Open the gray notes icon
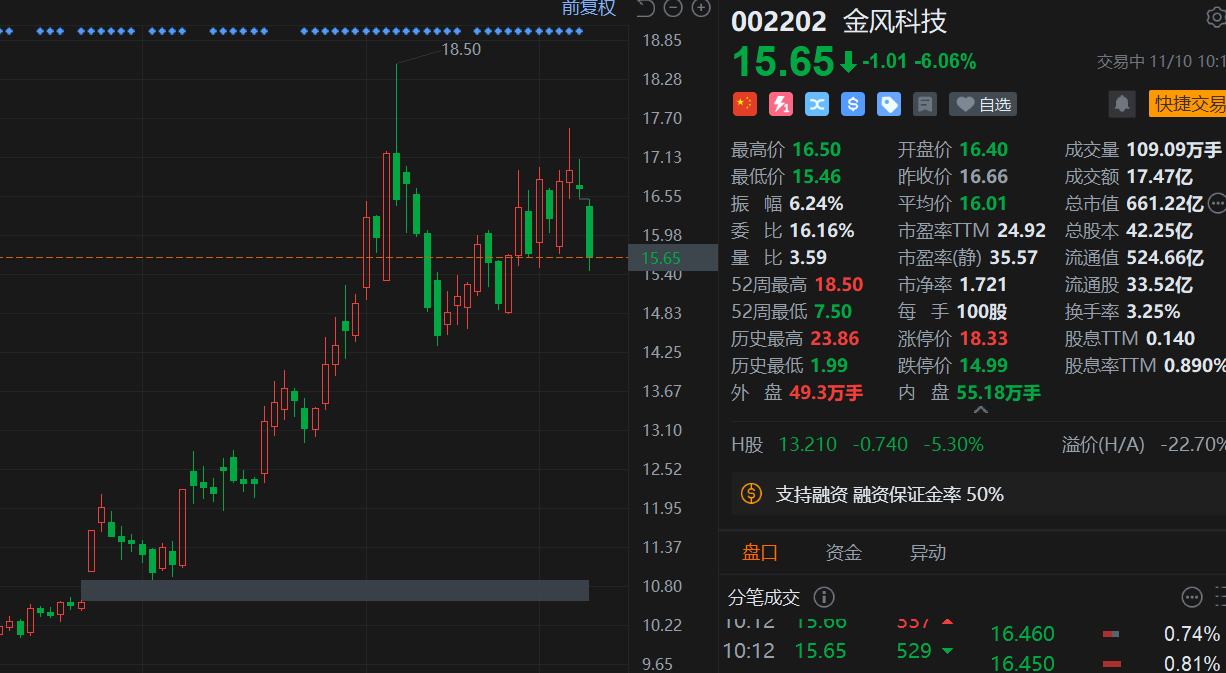1226x673 pixels. click(924, 104)
